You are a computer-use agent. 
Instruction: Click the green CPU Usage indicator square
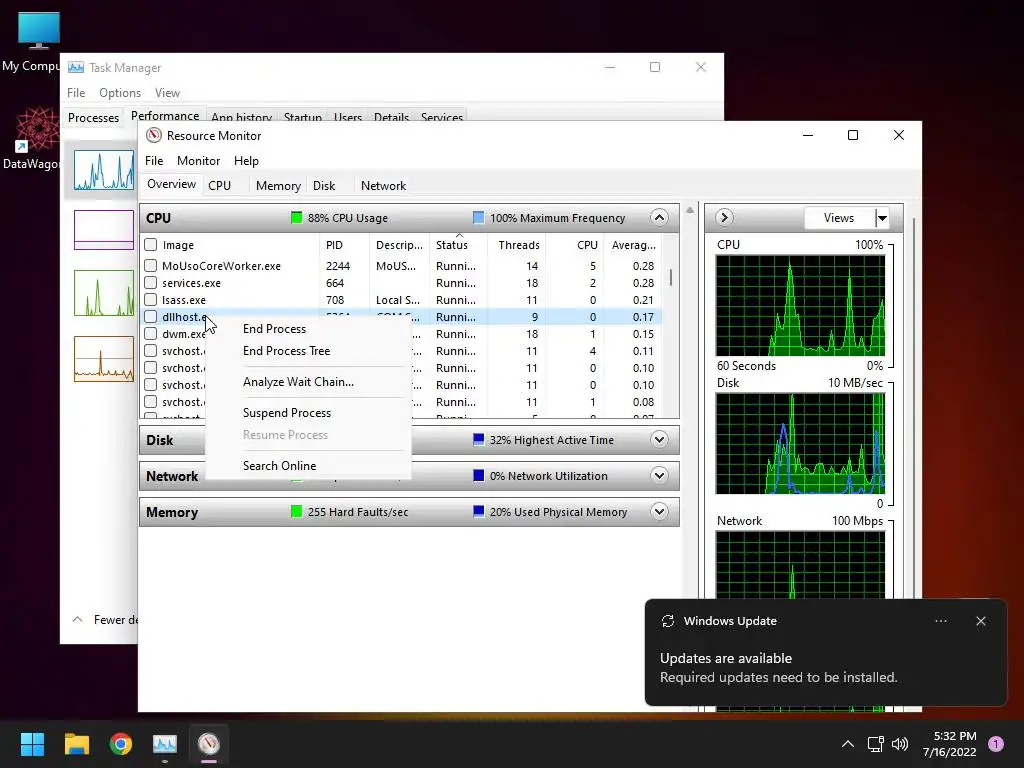click(296, 217)
